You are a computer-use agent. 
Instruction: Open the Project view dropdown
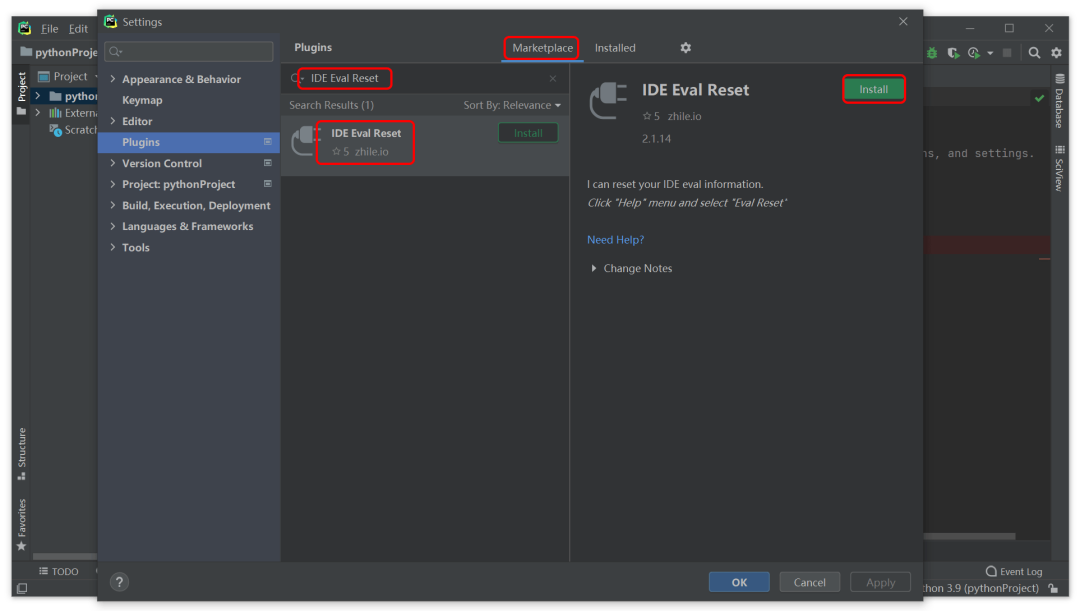pyautogui.click(x=69, y=76)
